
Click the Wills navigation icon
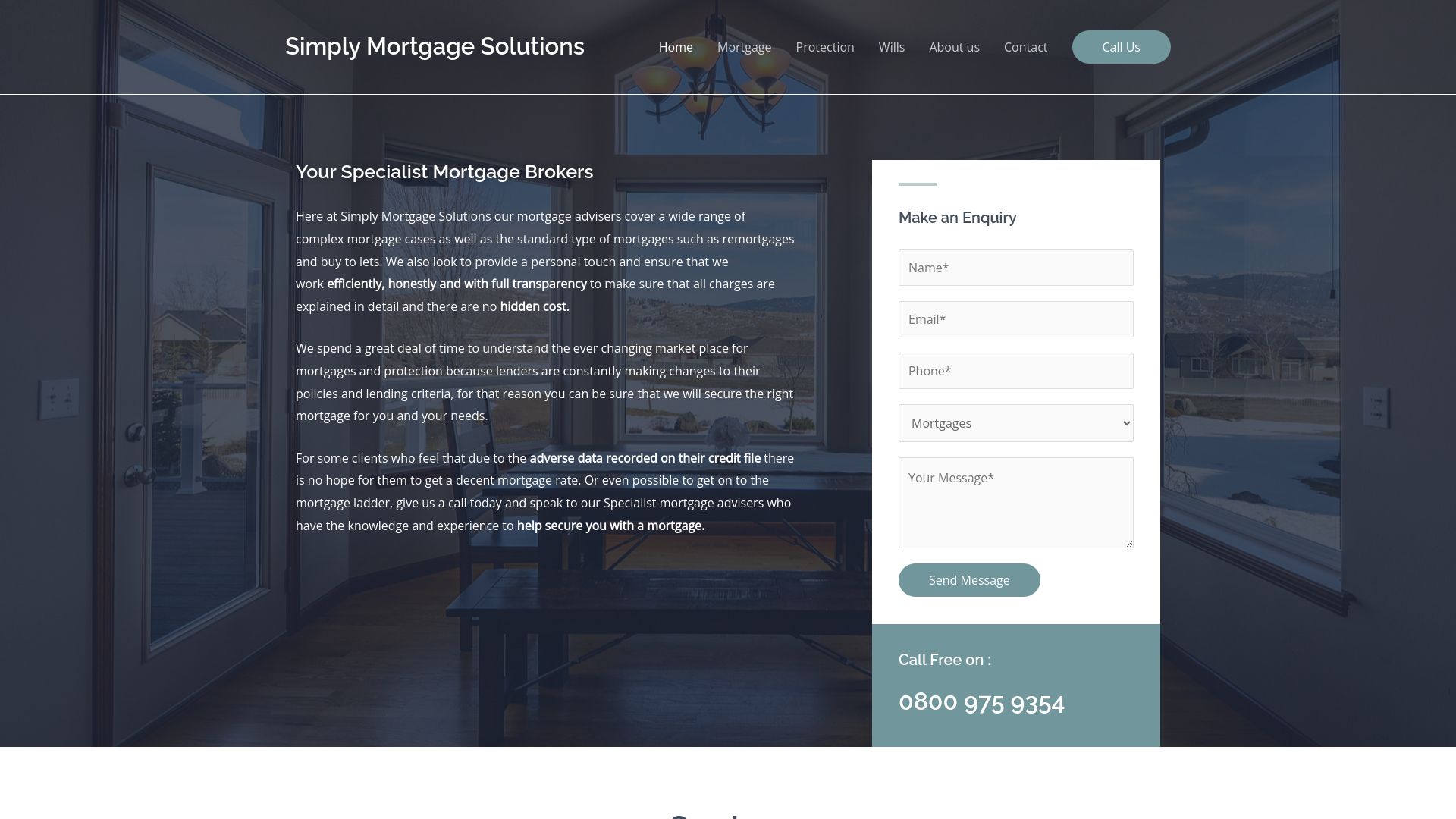coord(892,46)
